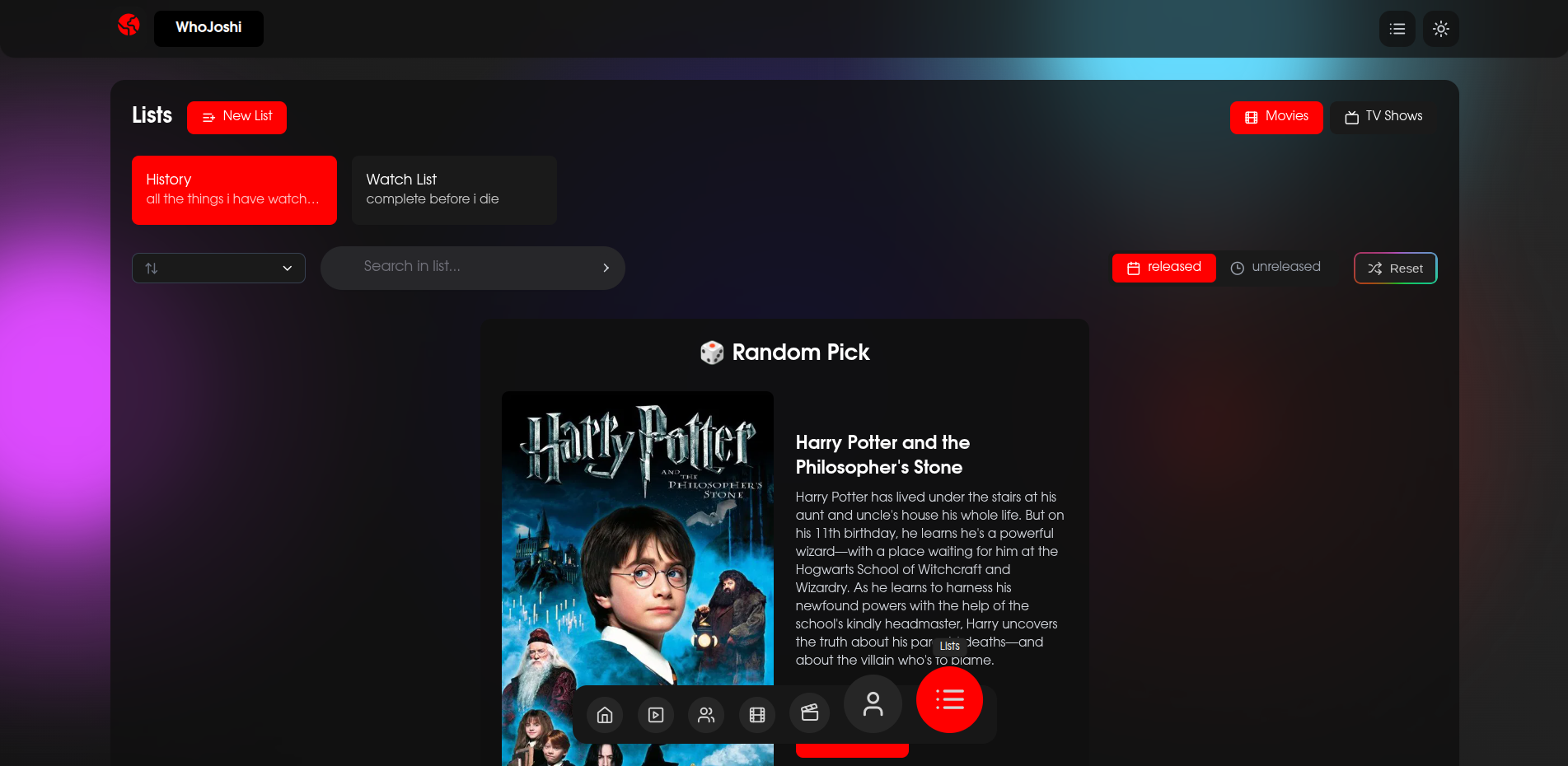Open the list menu icon in header

pyautogui.click(x=1397, y=29)
